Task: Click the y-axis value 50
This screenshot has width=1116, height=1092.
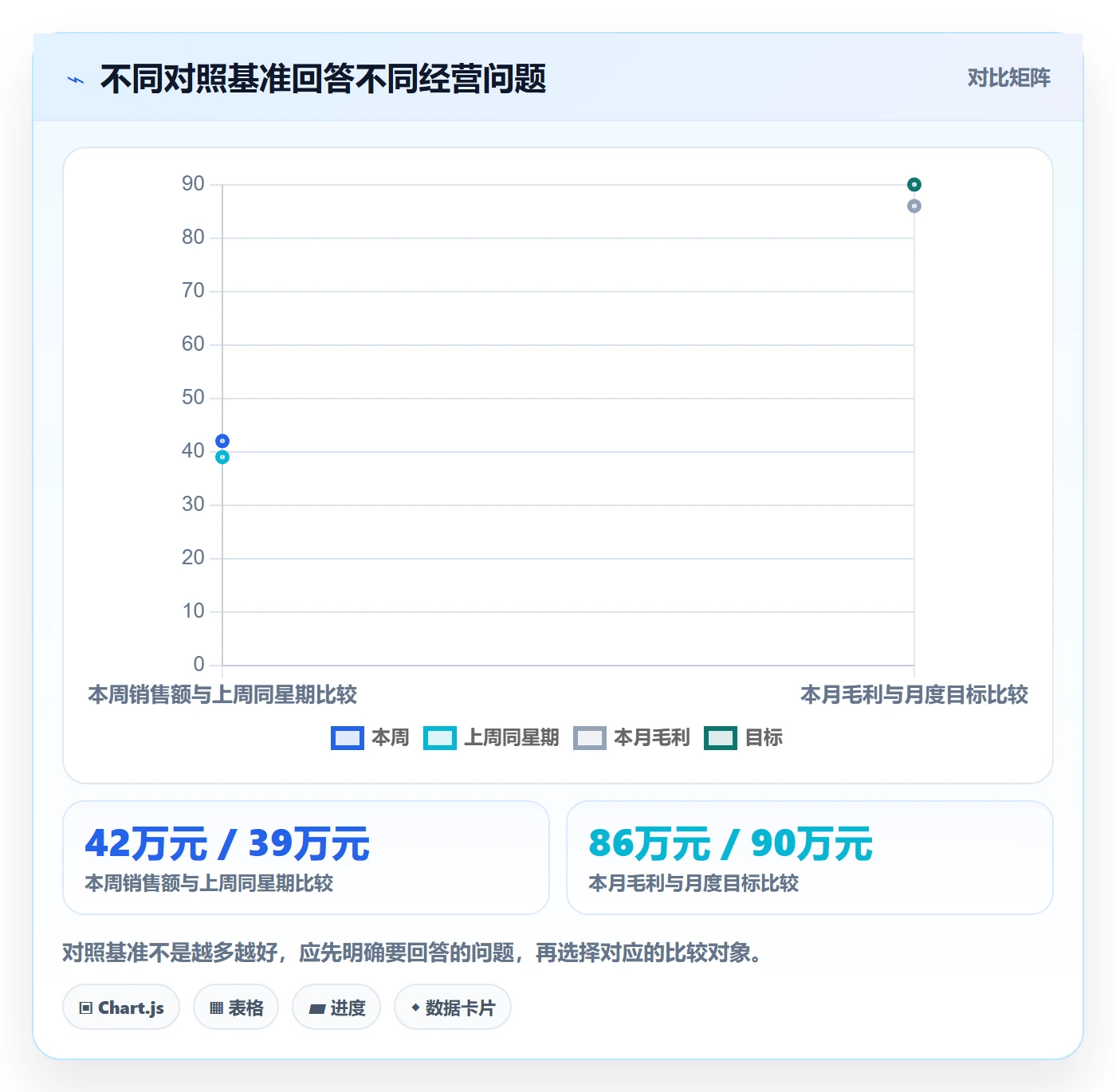Action: pos(193,398)
